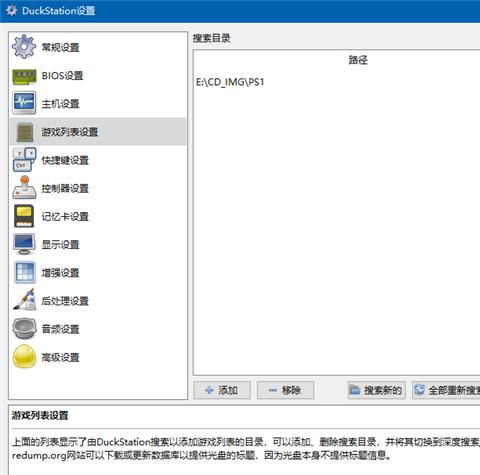Click the 全部重新搜索 rescan button
Viewport: 480px width, 475px height.
point(446,390)
